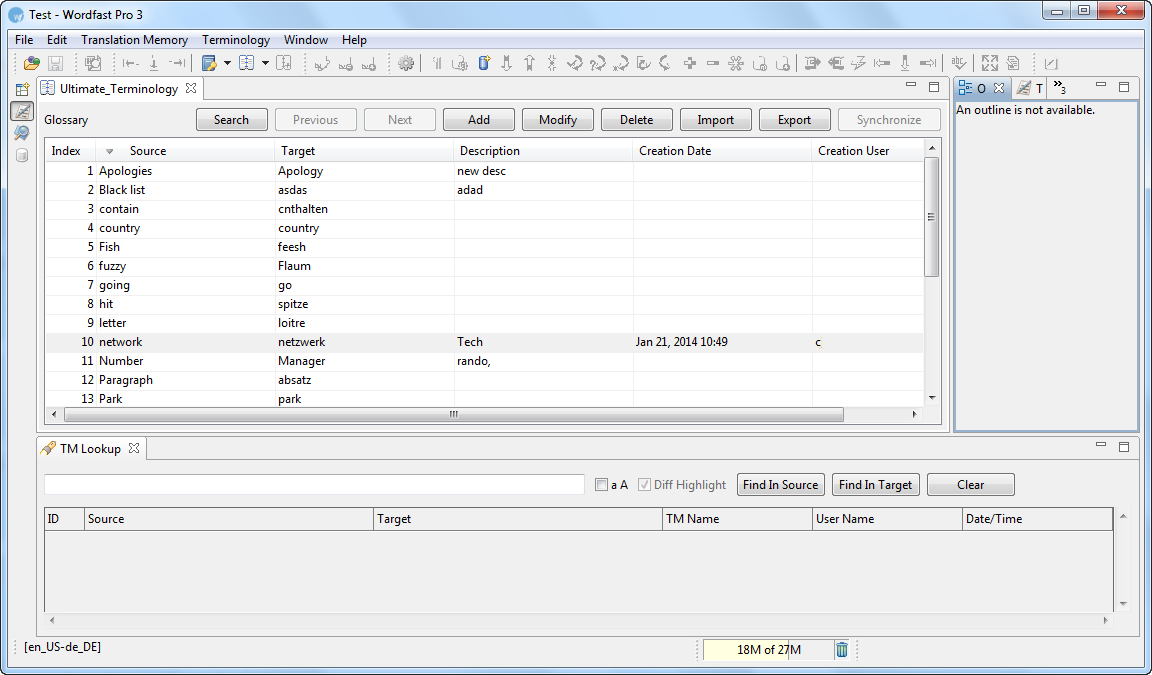Toggle the Diff Highlight checkbox
Screen dimensions: 1152x675
644,485
